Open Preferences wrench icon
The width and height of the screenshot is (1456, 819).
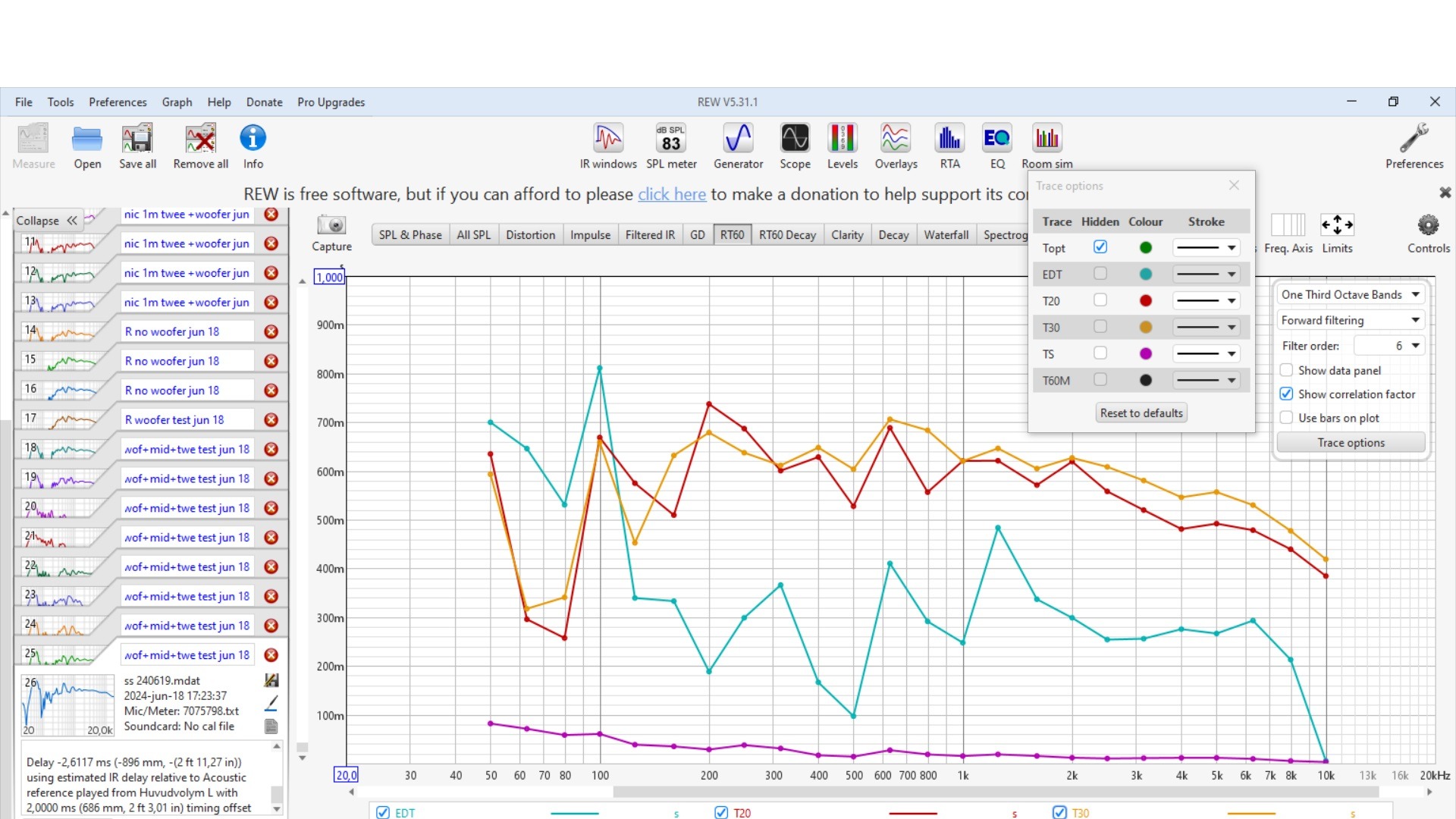pyautogui.click(x=1414, y=146)
